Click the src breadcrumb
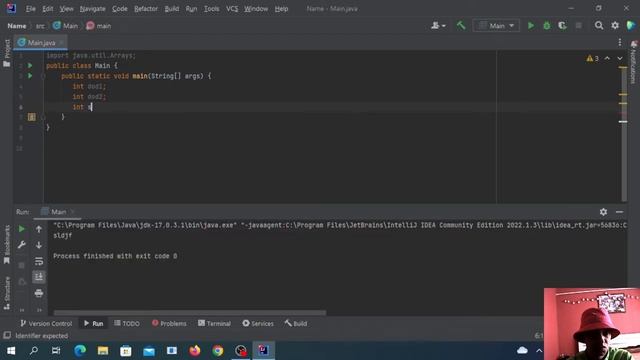This screenshot has width=640, height=360. coord(40,26)
